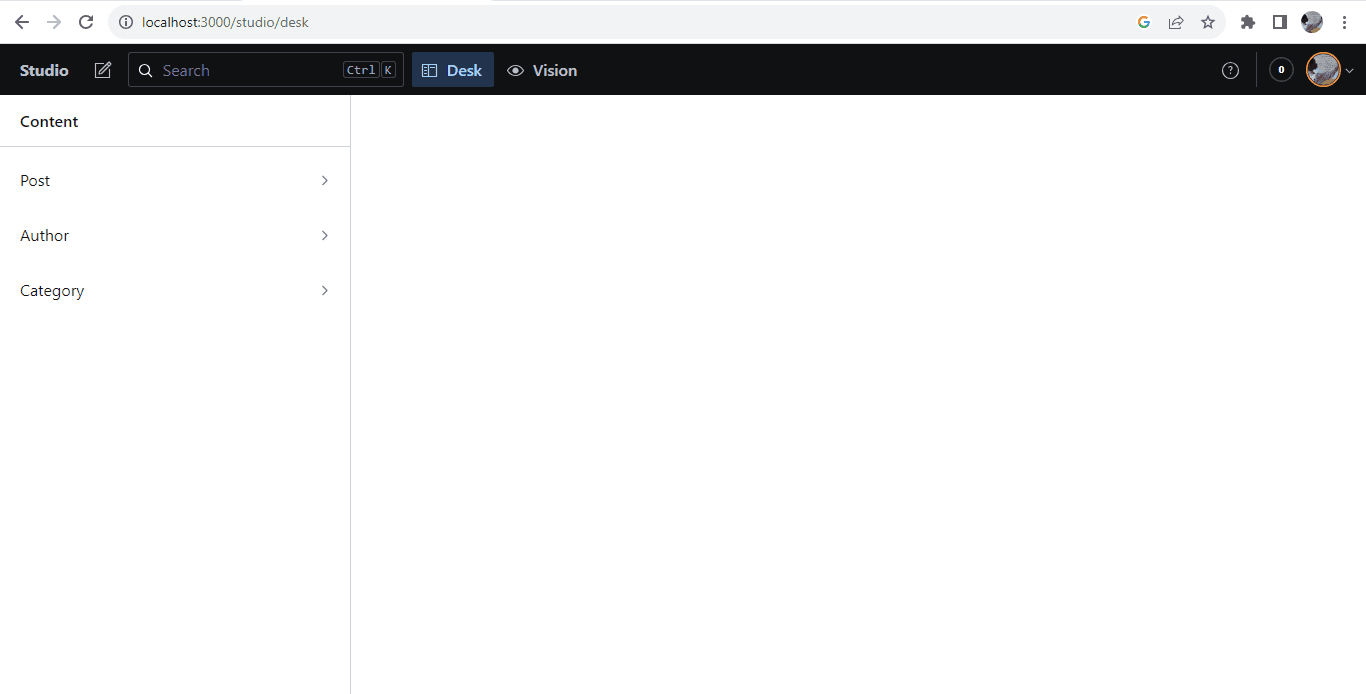Click the browser back arrow
The width and height of the screenshot is (1366, 694).
point(22,22)
